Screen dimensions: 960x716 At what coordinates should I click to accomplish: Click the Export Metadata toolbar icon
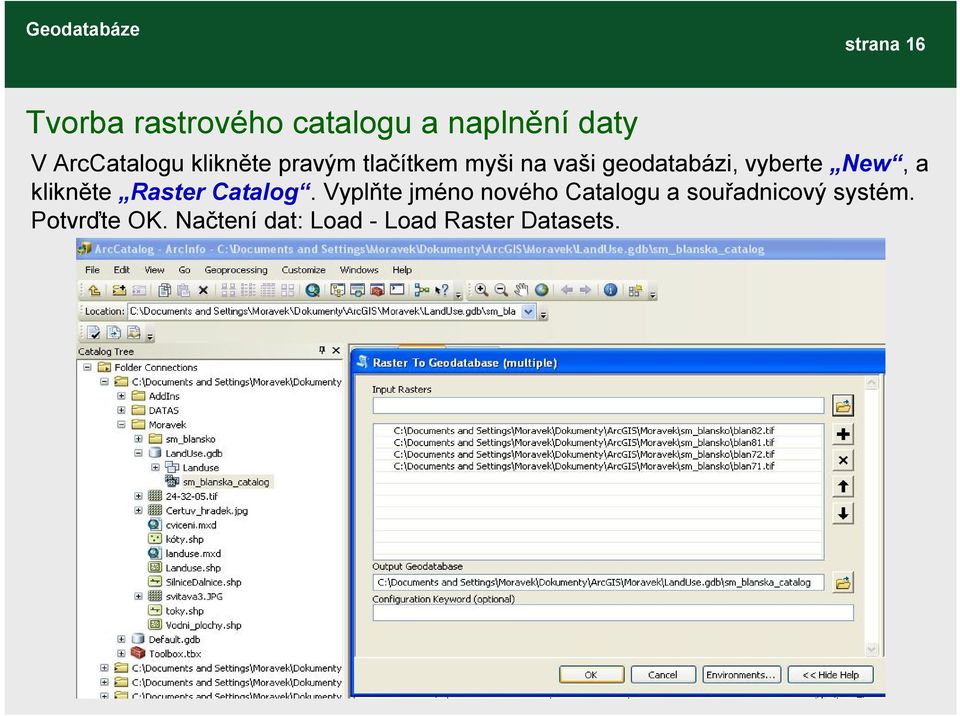click(x=114, y=333)
